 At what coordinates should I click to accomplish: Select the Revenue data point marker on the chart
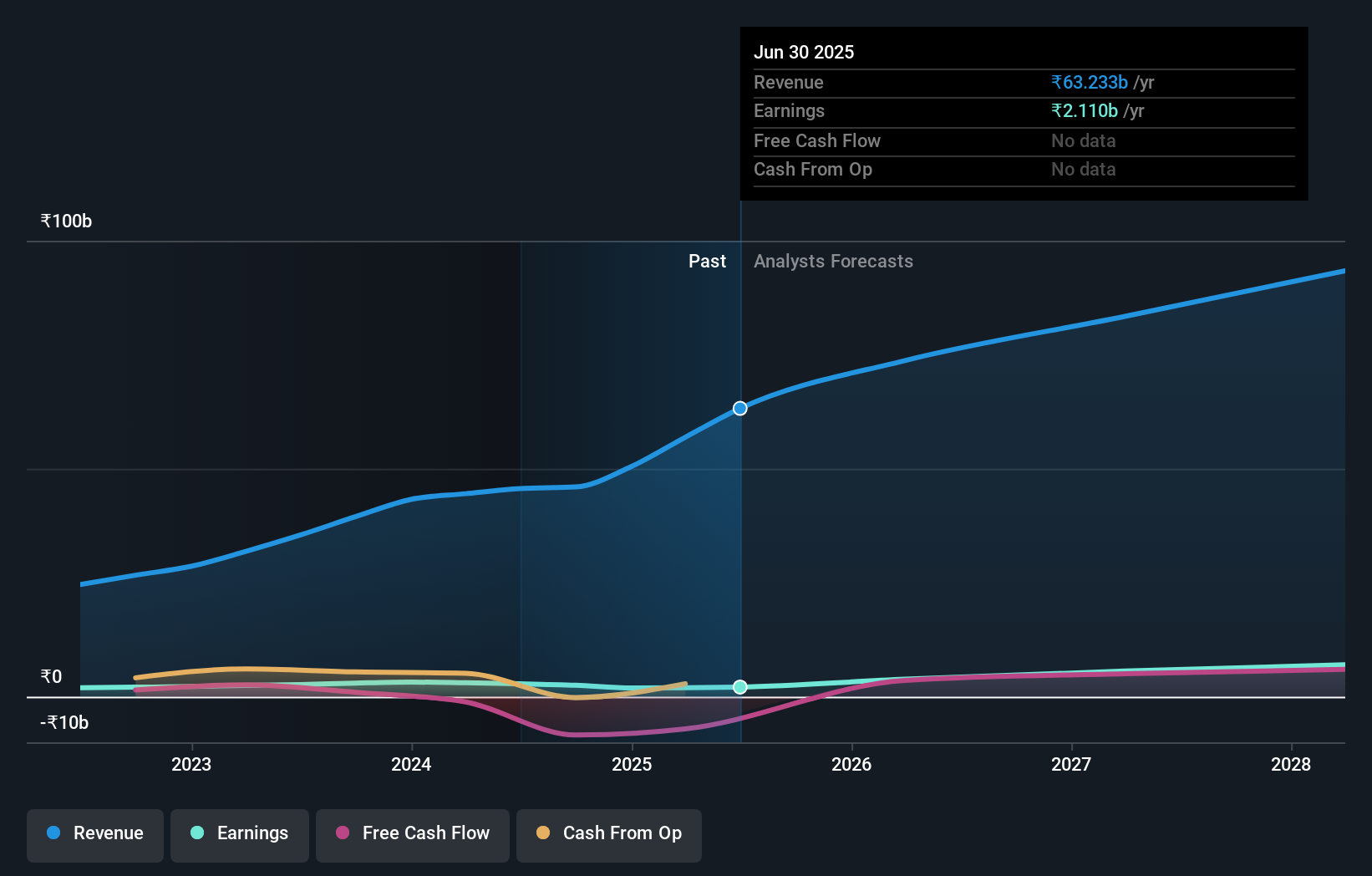point(739,408)
